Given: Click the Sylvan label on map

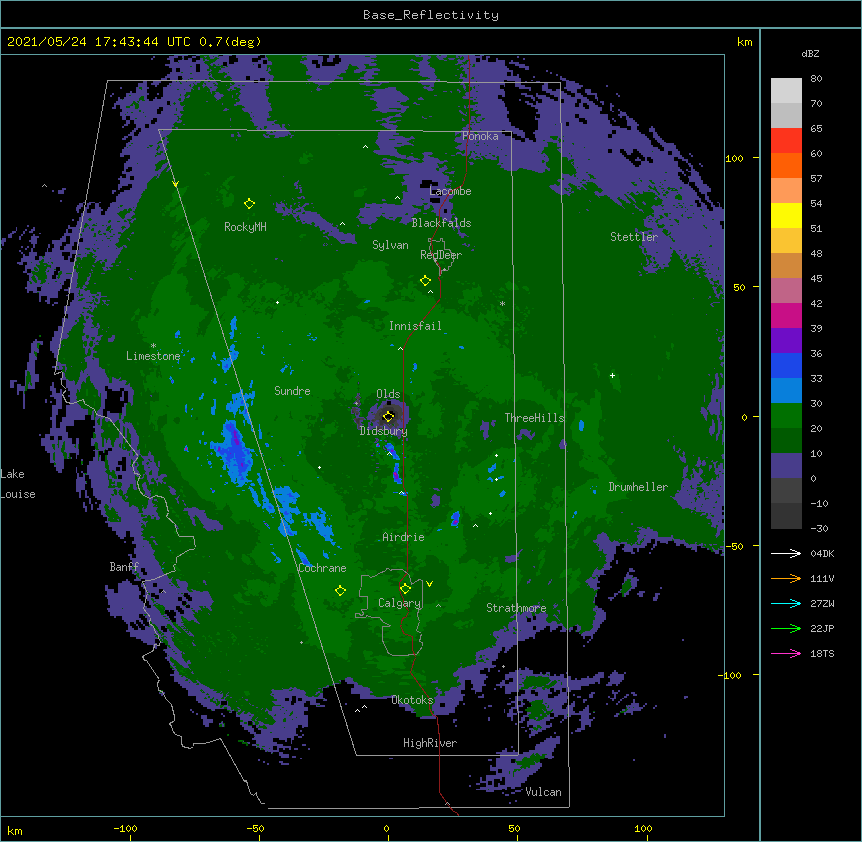Looking at the screenshot, I should (x=390, y=245).
